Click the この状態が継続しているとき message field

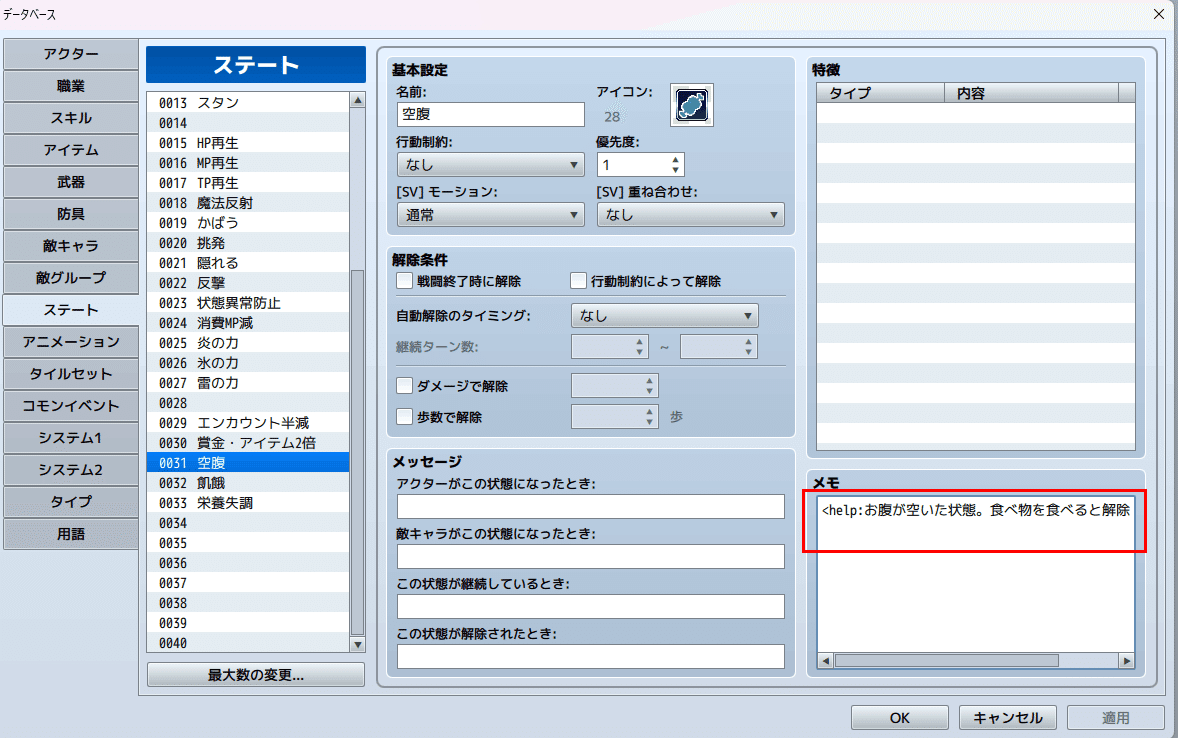pos(591,606)
